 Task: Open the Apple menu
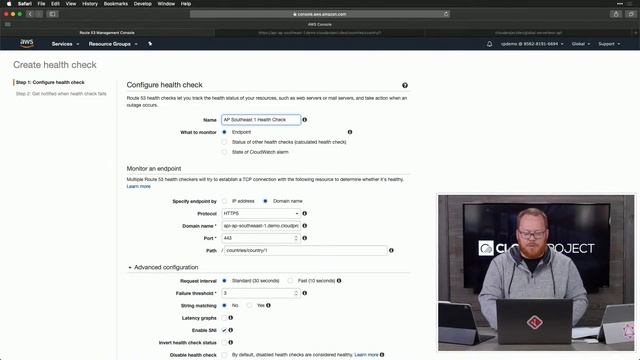(9, 4)
